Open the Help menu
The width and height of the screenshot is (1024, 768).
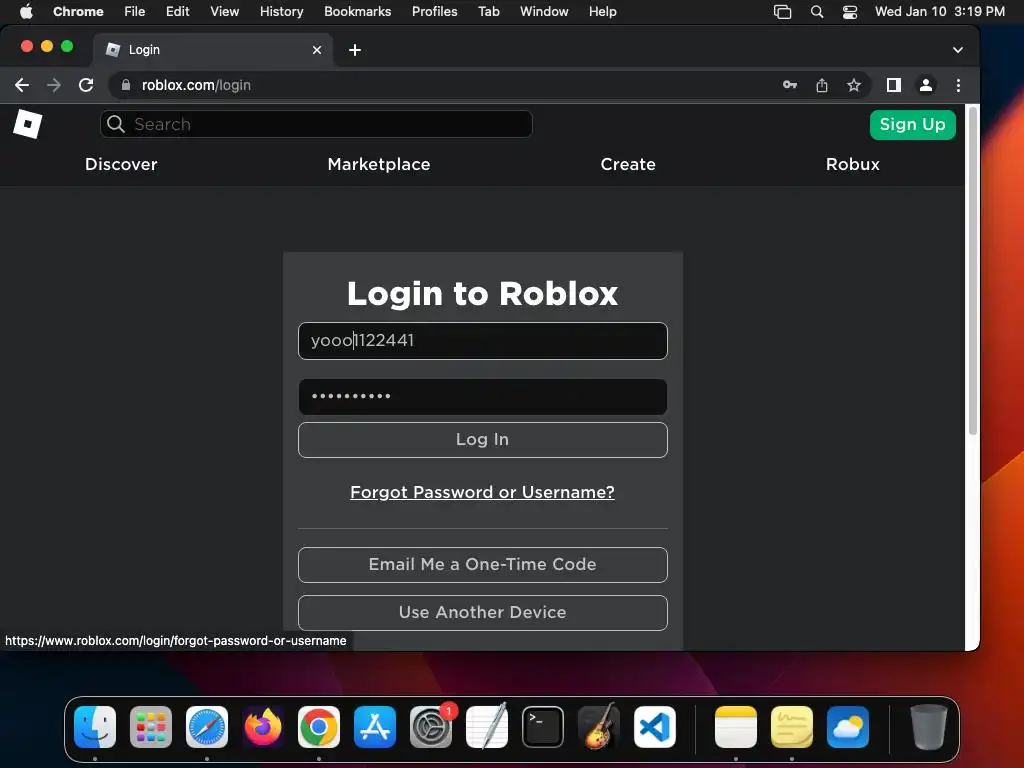pos(602,11)
